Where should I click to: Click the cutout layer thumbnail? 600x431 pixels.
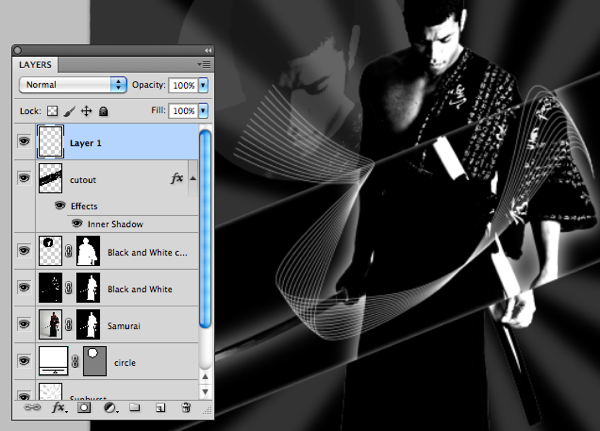click(x=51, y=178)
